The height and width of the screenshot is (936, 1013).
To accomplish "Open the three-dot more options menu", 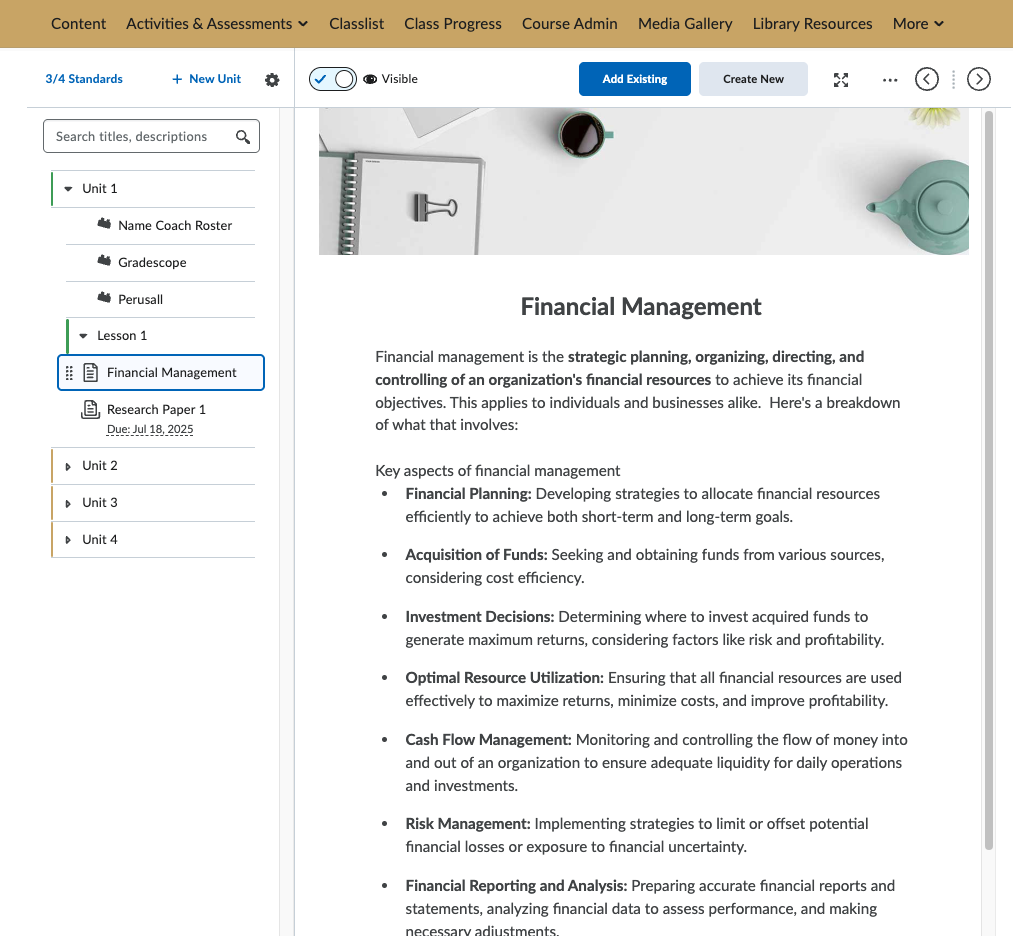I will 890,80.
